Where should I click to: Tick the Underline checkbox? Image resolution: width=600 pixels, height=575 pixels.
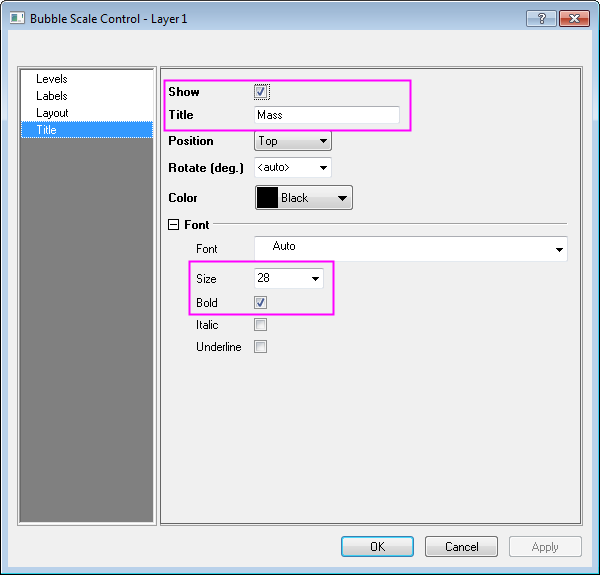pos(261,347)
